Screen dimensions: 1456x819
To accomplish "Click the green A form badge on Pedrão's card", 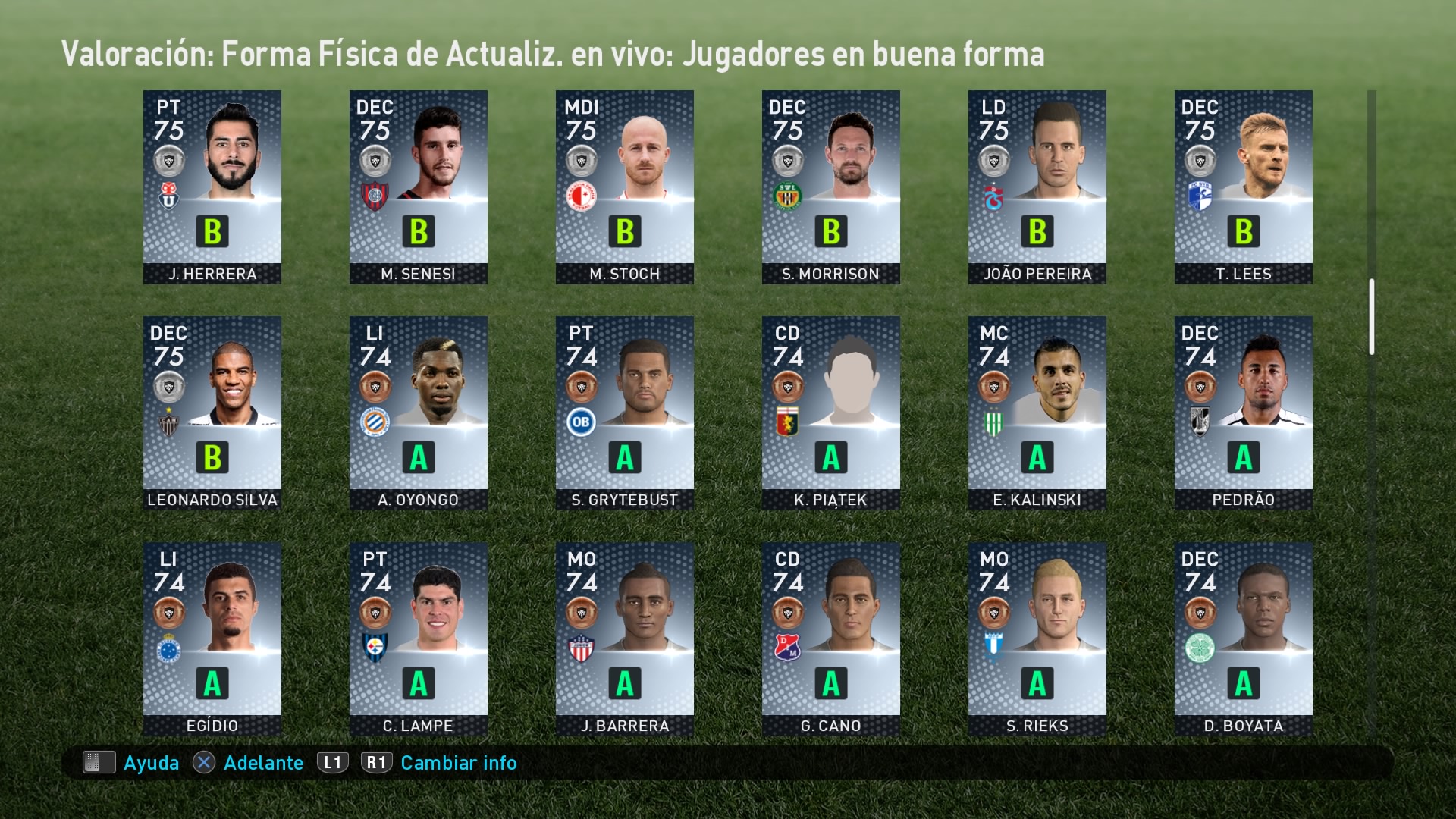I will (x=1244, y=457).
